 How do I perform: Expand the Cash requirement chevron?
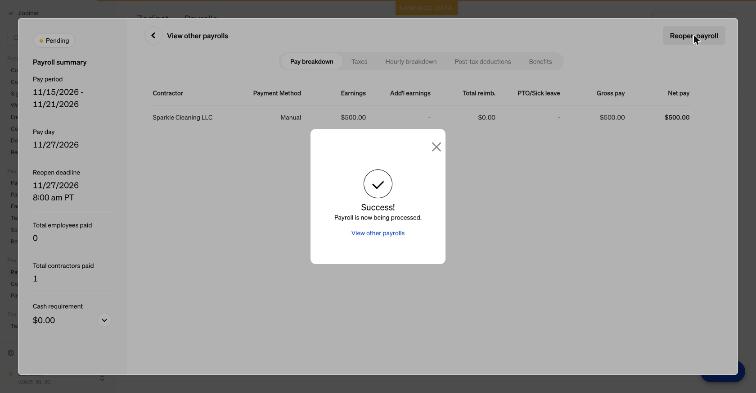pos(104,320)
